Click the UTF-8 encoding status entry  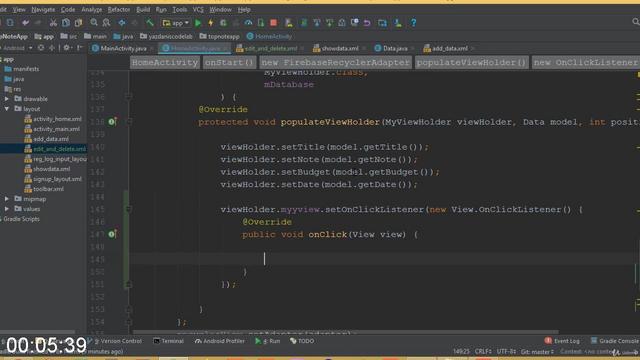506,351
